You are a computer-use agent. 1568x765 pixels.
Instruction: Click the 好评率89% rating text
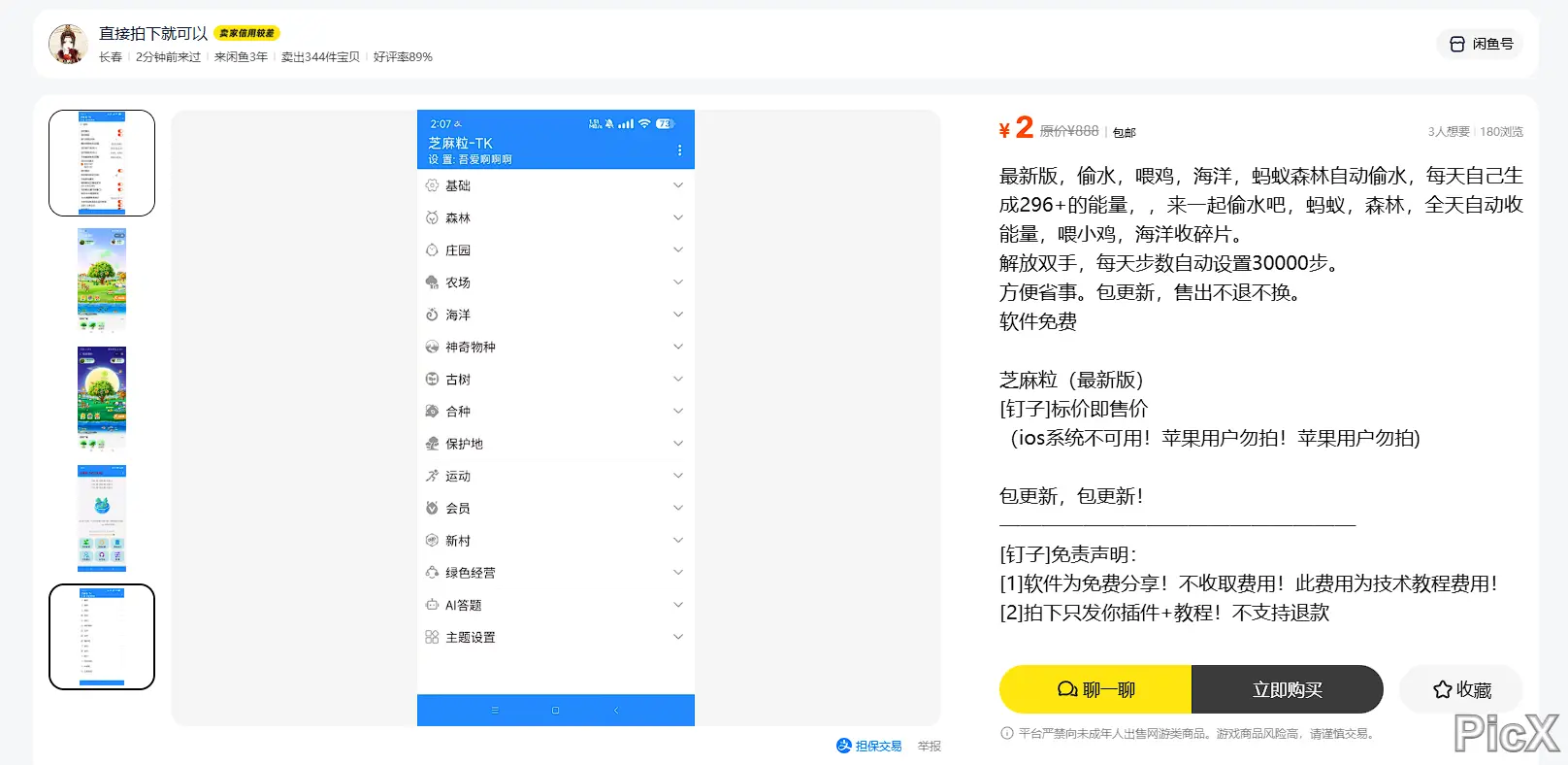click(x=403, y=57)
